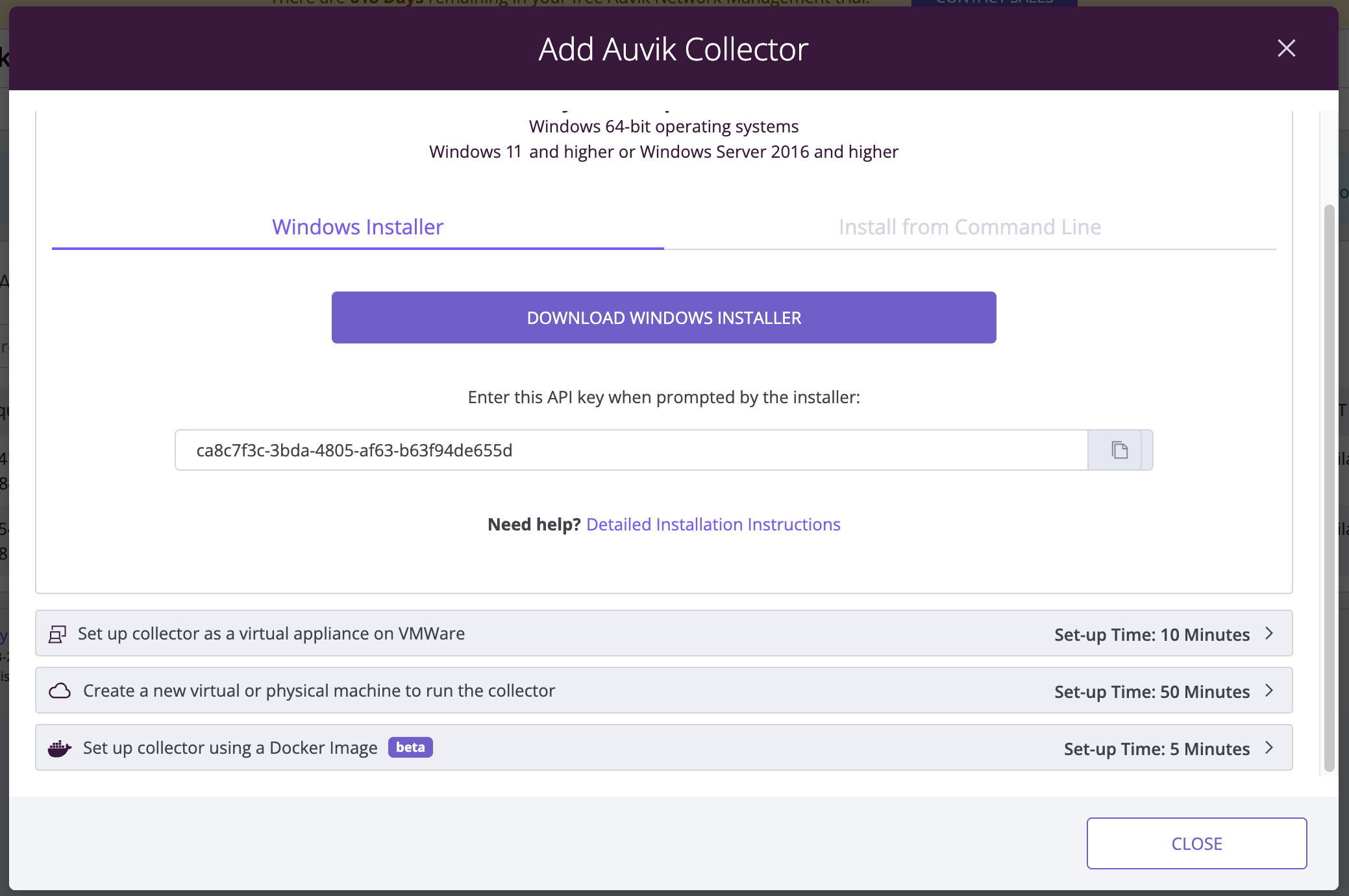The width and height of the screenshot is (1349, 896).
Task: Switch to Install from Command Line tab
Action: click(970, 227)
